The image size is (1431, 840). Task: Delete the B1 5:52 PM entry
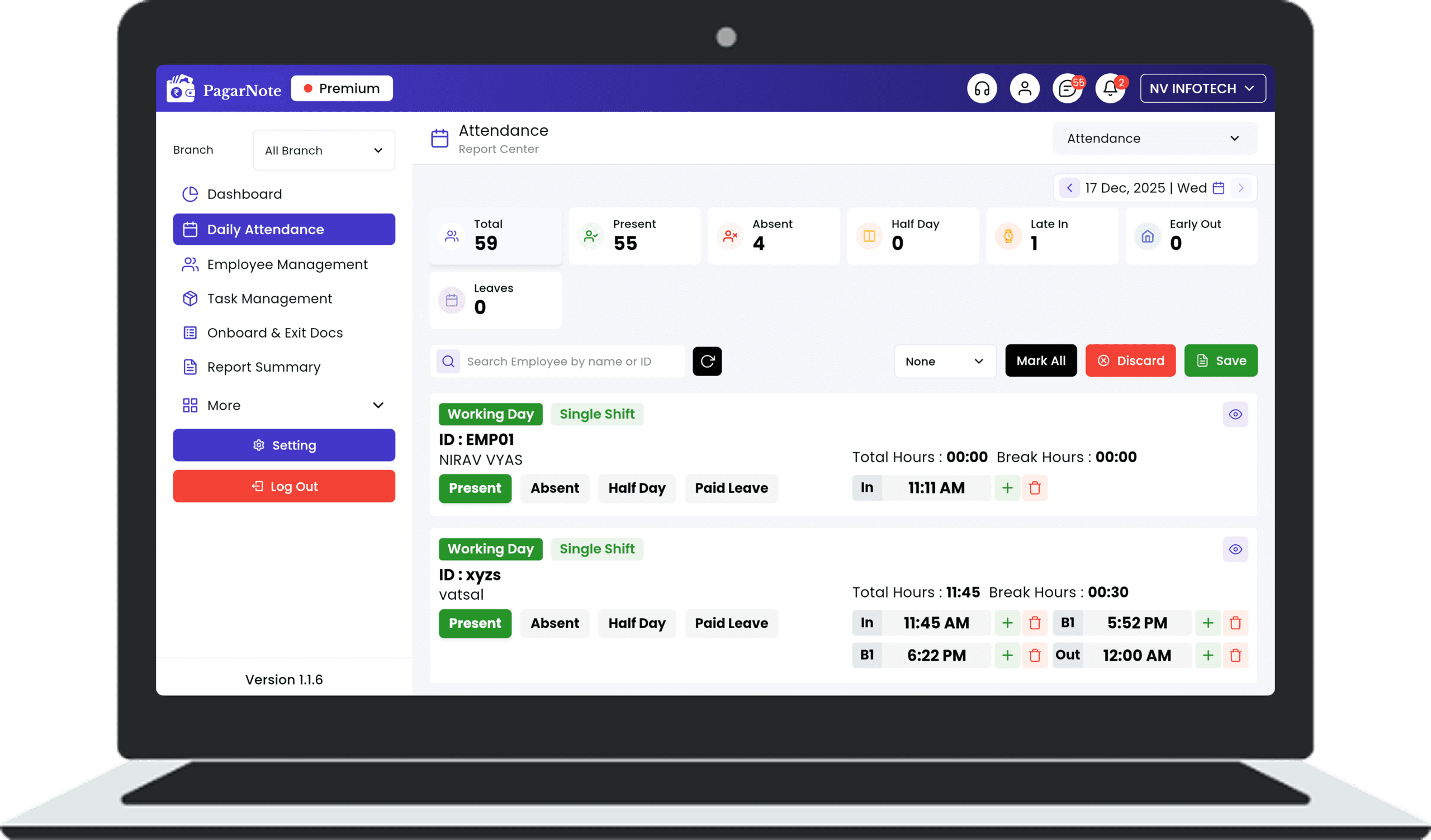[1235, 623]
